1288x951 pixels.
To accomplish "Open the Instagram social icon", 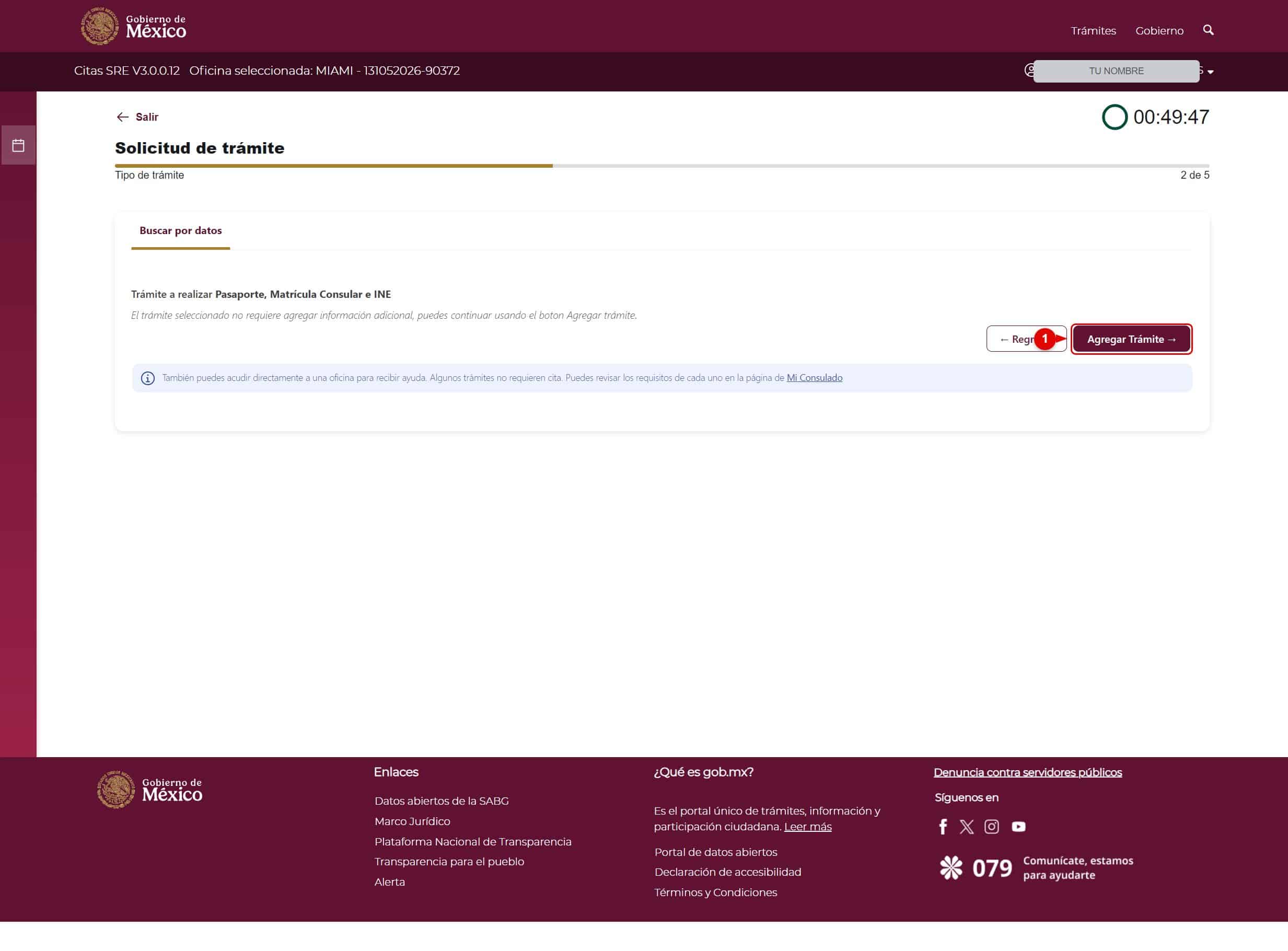I will point(992,827).
